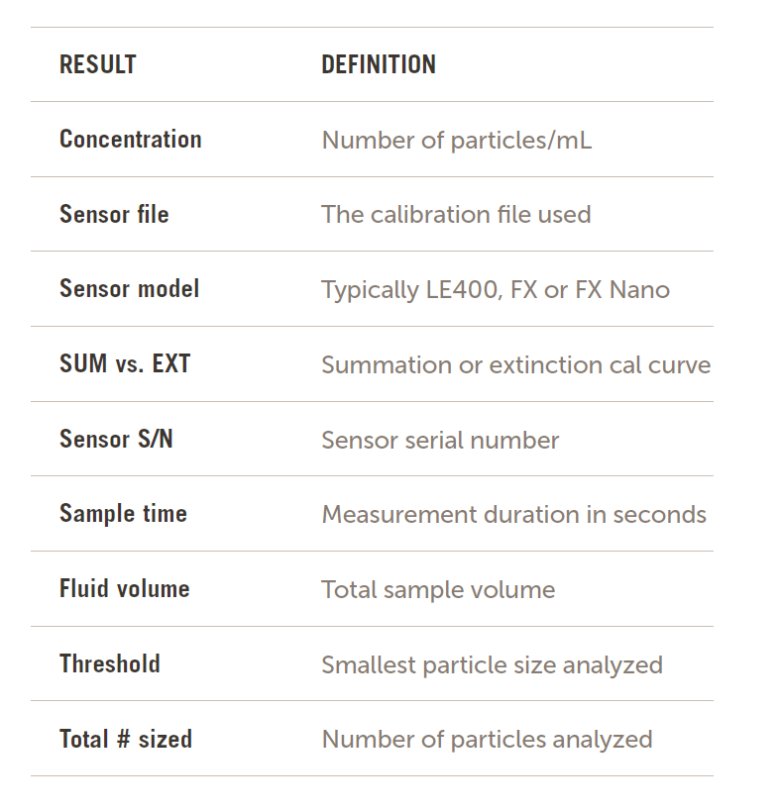Click the DEFINITION column header
The height and width of the screenshot is (812, 780).
(378, 65)
